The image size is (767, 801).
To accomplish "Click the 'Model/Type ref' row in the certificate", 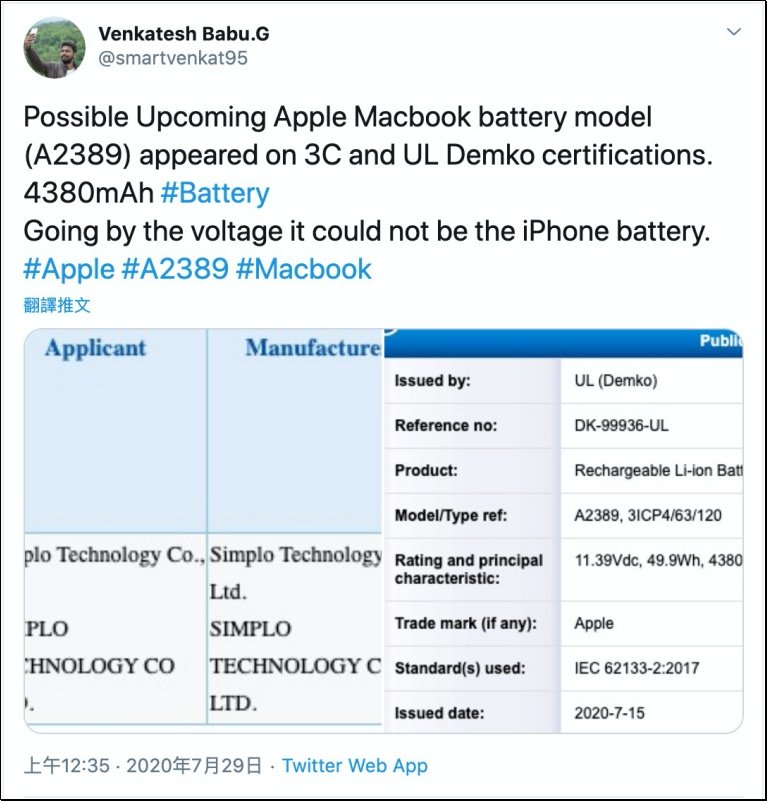I will (x=565, y=516).
